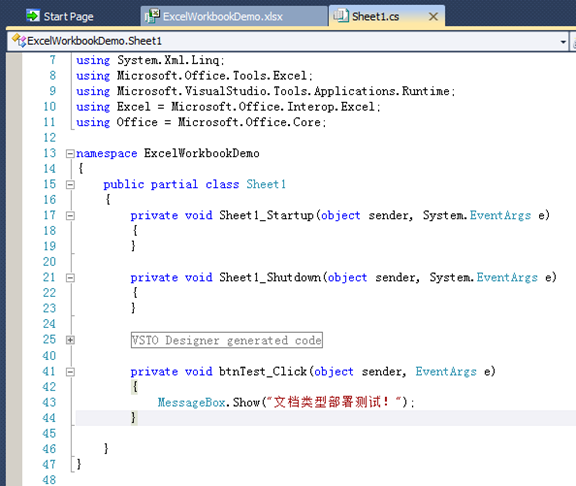The width and height of the screenshot is (576, 486).
Task: Collapse the Sheet1_Startup method
Action: click(70, 216)
